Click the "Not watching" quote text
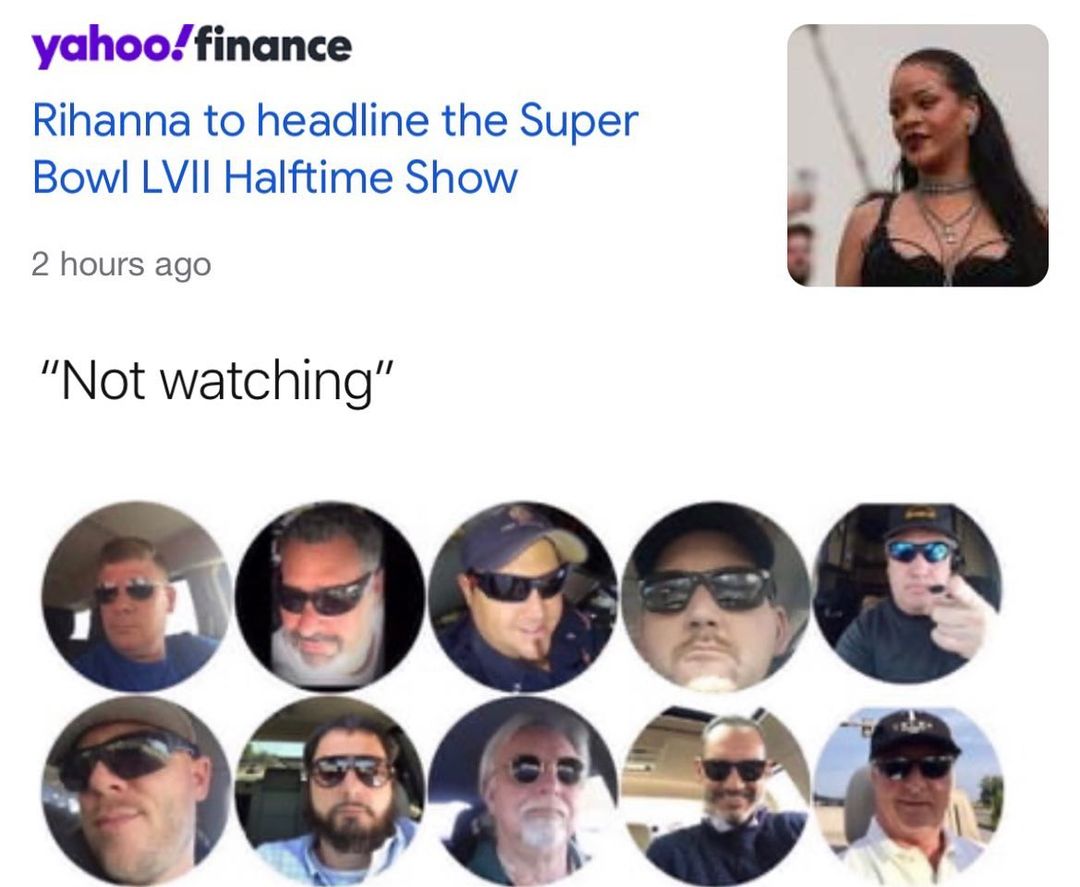1080x887 pixels. point(217,381)
